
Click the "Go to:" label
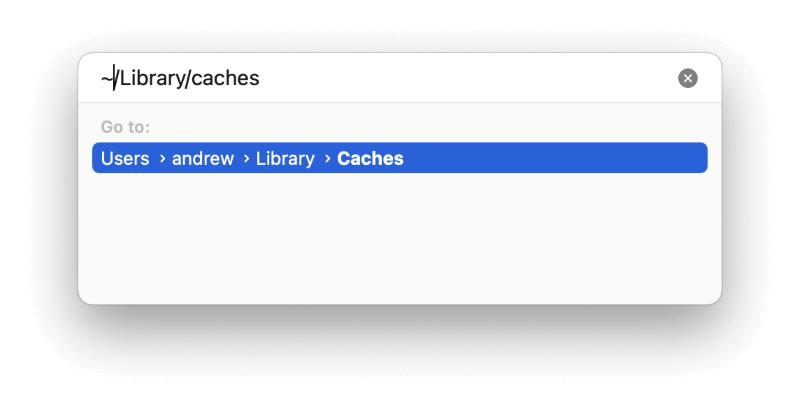coord(125,126)
